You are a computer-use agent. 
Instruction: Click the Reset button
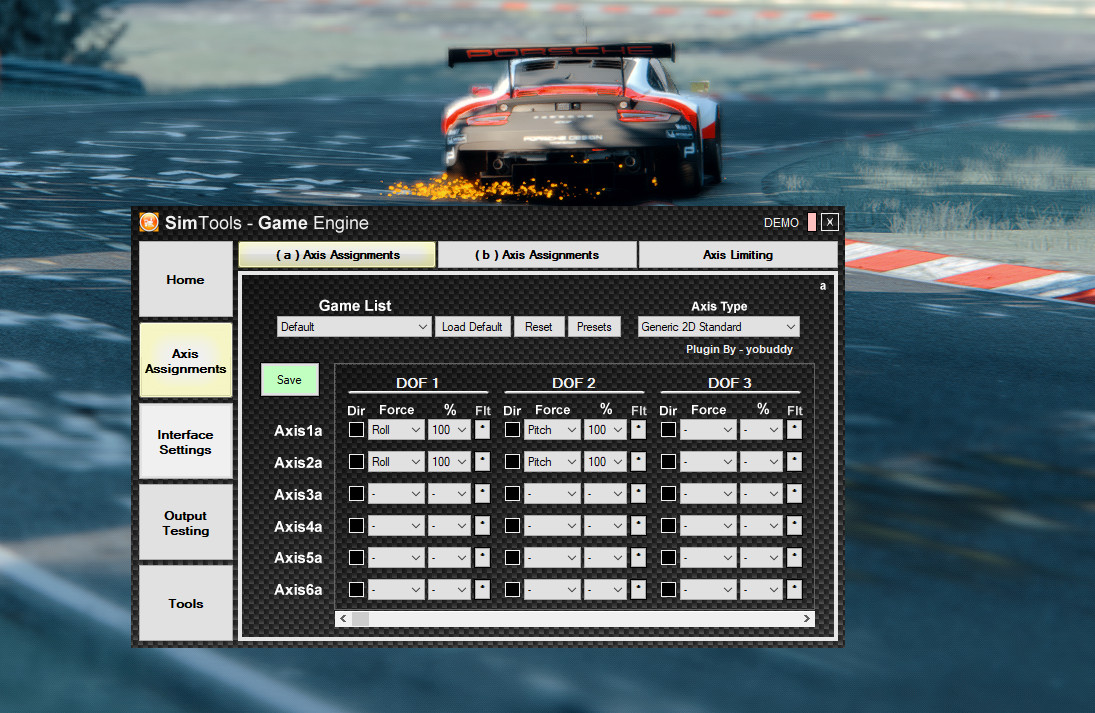coord(538,327)
